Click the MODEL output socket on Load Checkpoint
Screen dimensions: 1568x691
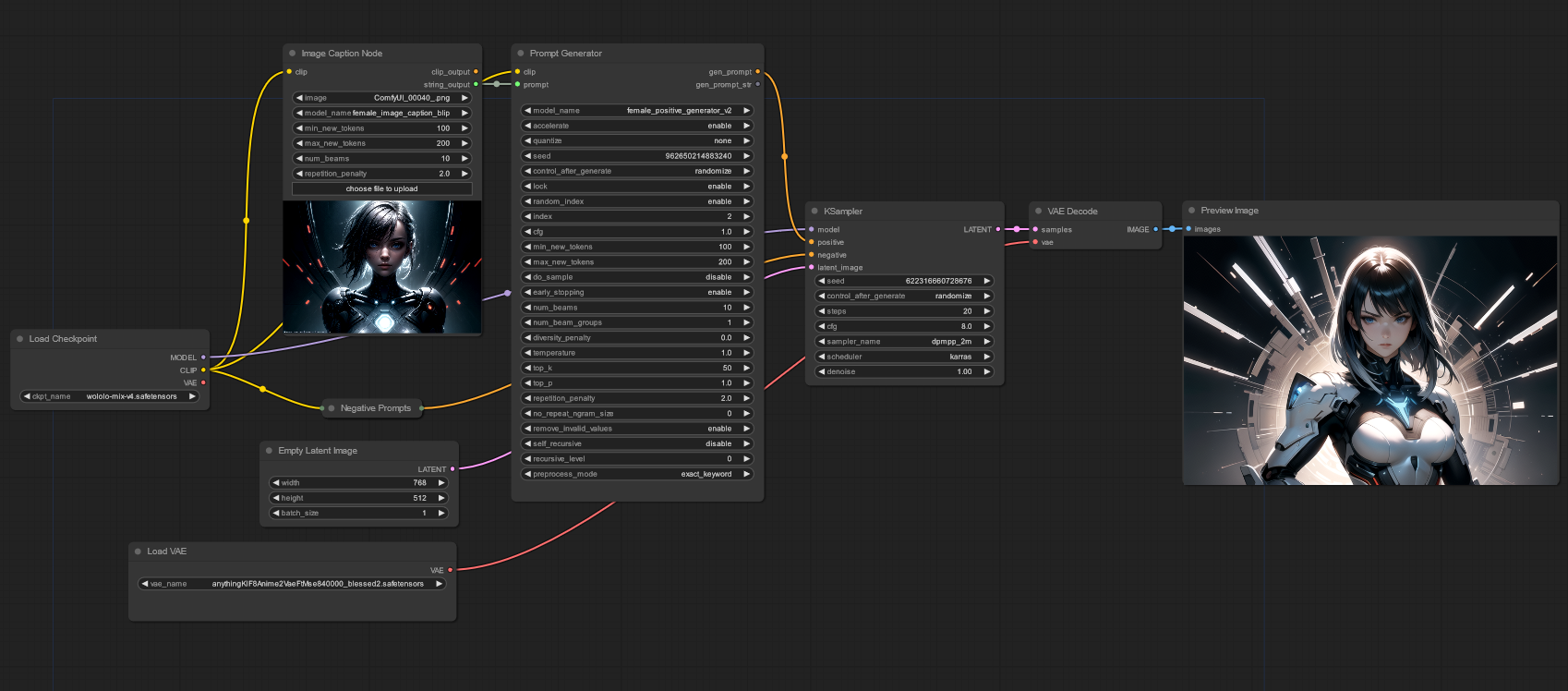point(203,358)
